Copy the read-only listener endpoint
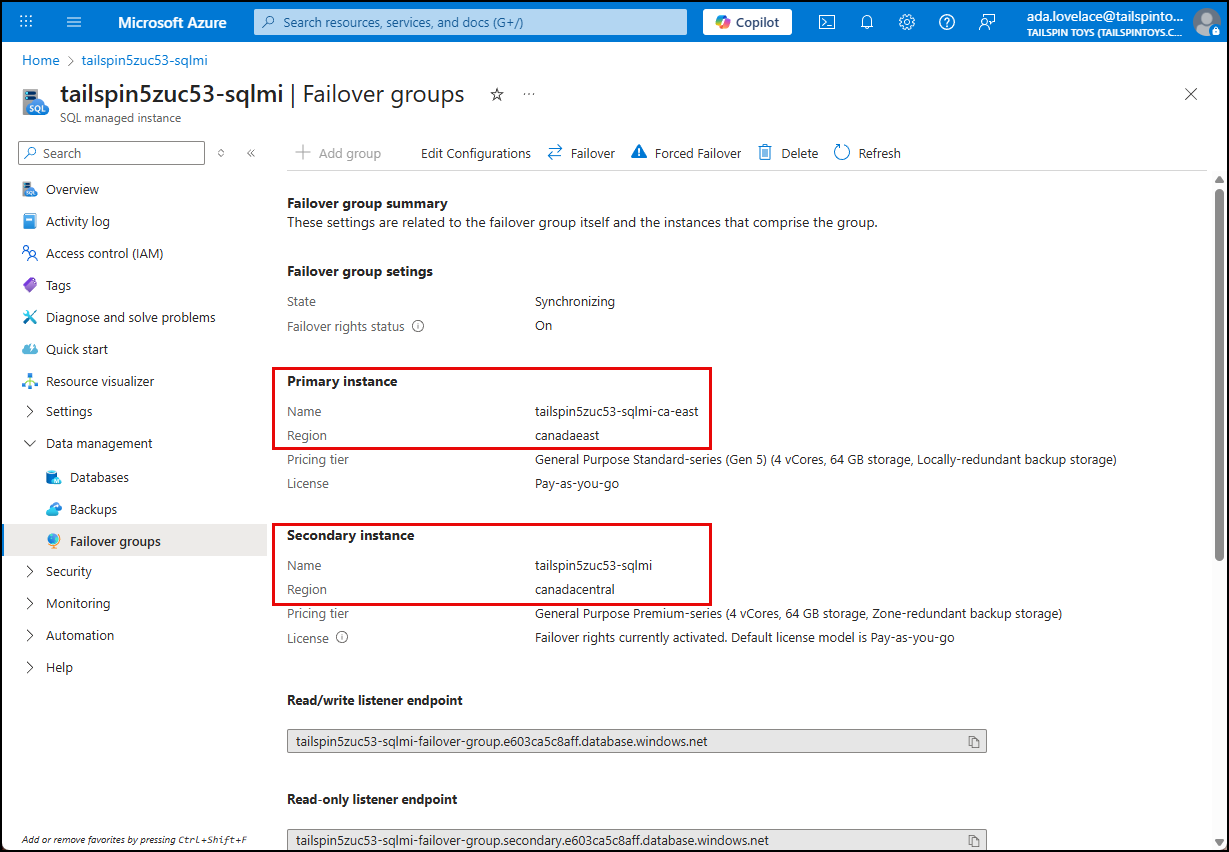Viewport: 1229px width, 852px height. (x=974, y=840)
